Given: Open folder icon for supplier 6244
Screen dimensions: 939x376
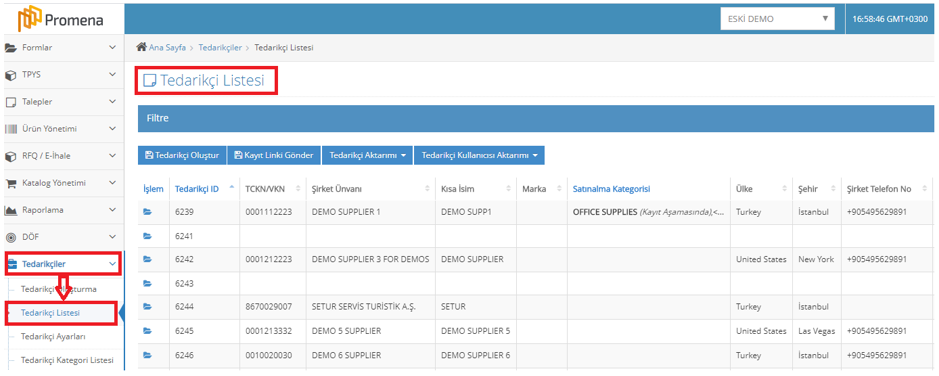Looking at the screenshot, I should coord(147,307).
